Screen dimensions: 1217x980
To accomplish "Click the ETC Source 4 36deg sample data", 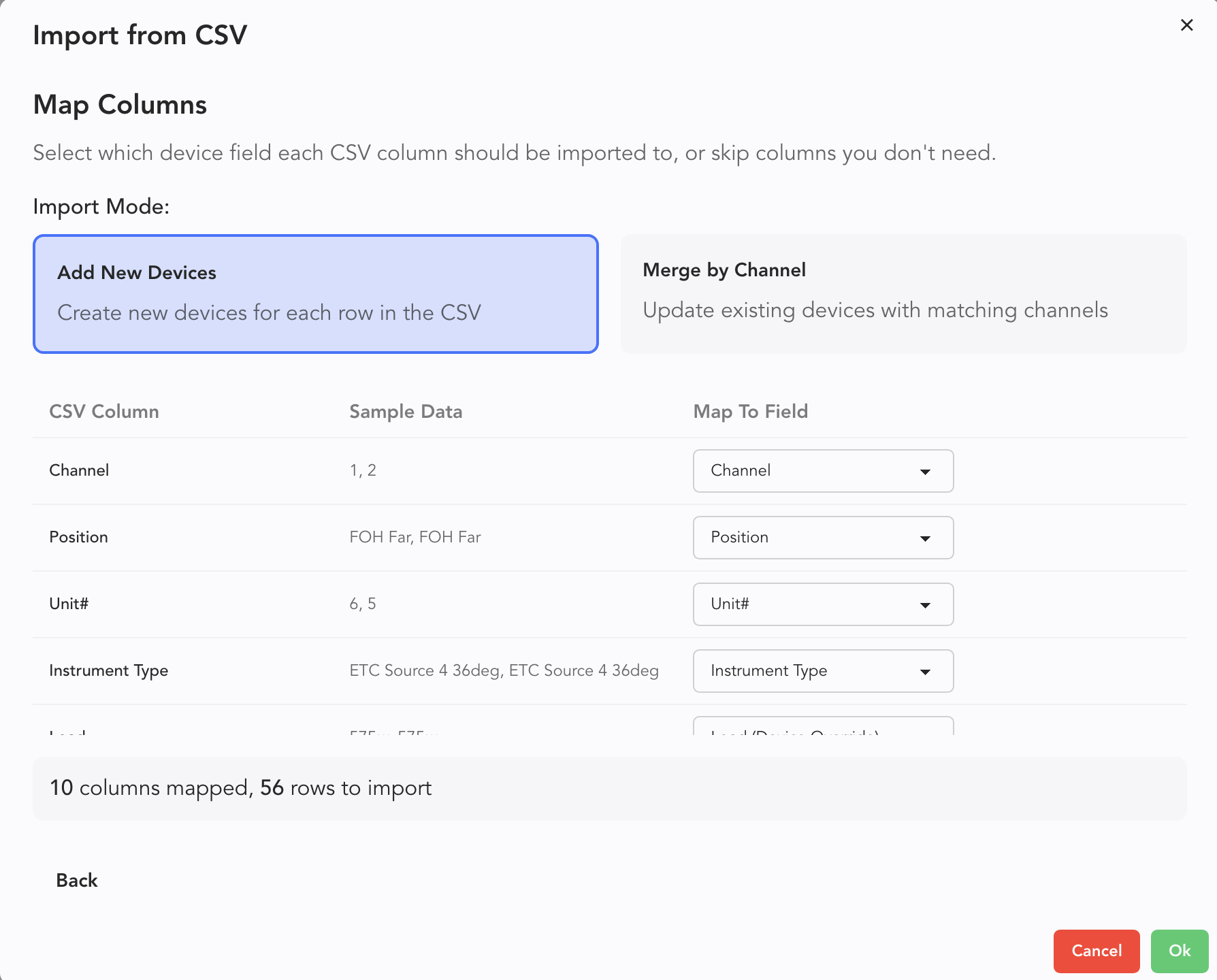I will [504, 671].
